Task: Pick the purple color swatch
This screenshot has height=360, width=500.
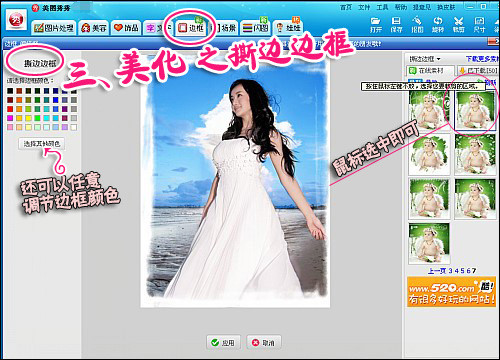Action: pos(65,109)
